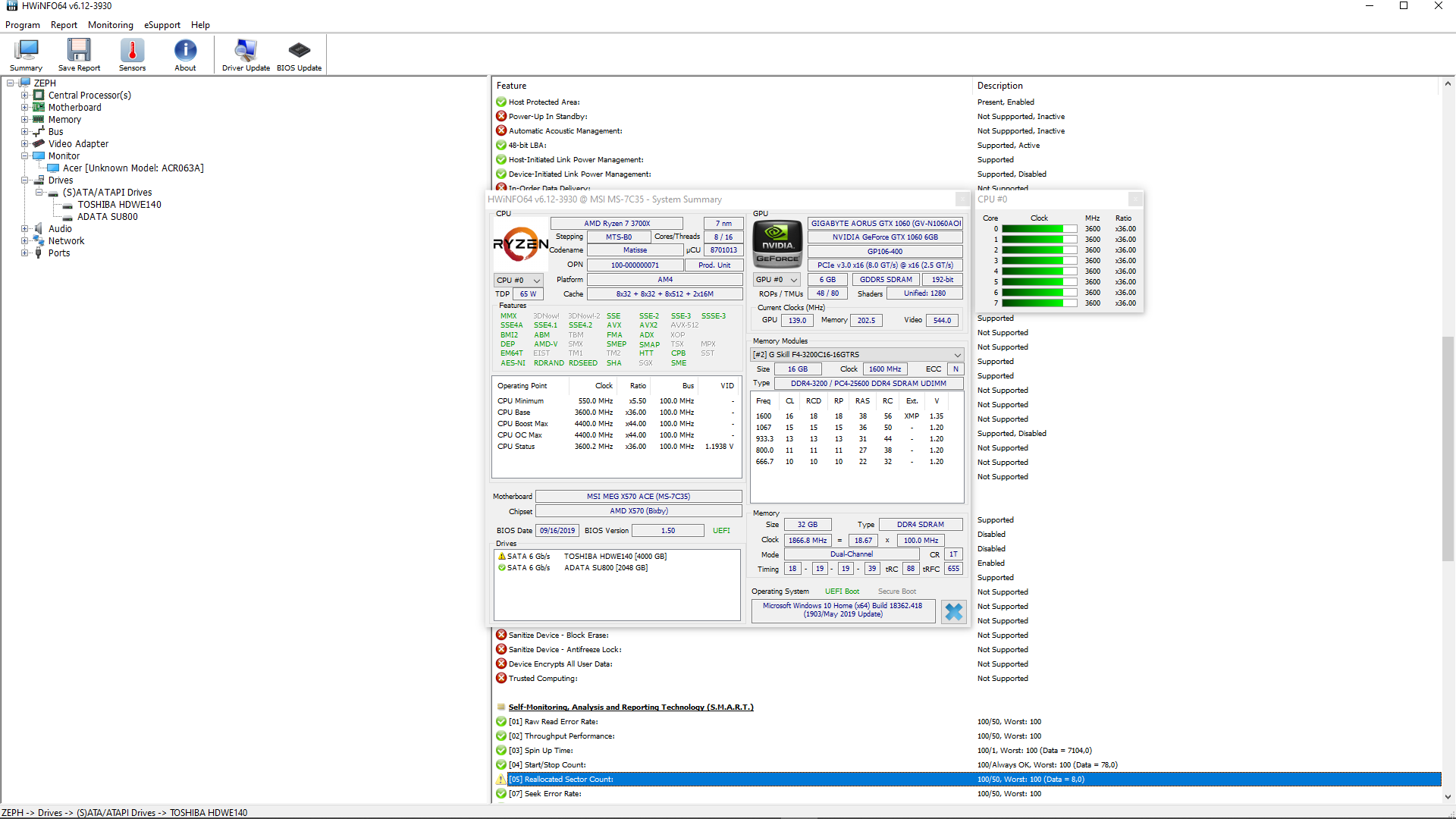Image resolution: width=1456 pixels, height=819 pixels.
Task: Select the Spin Up Time row
Action: 967,751
